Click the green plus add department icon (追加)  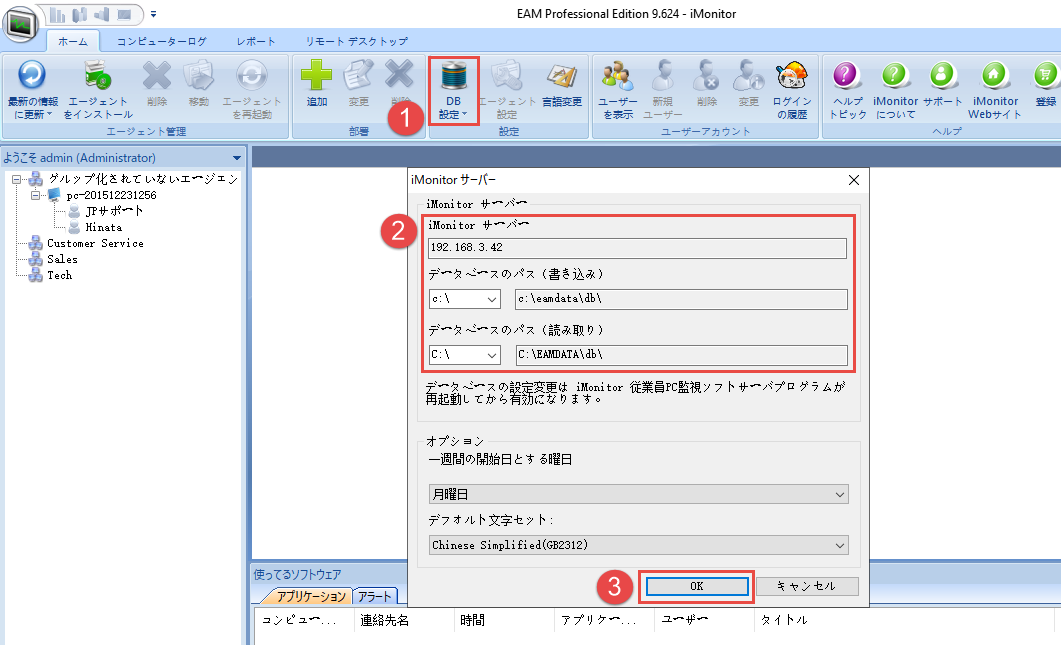(x=316, y=75)
